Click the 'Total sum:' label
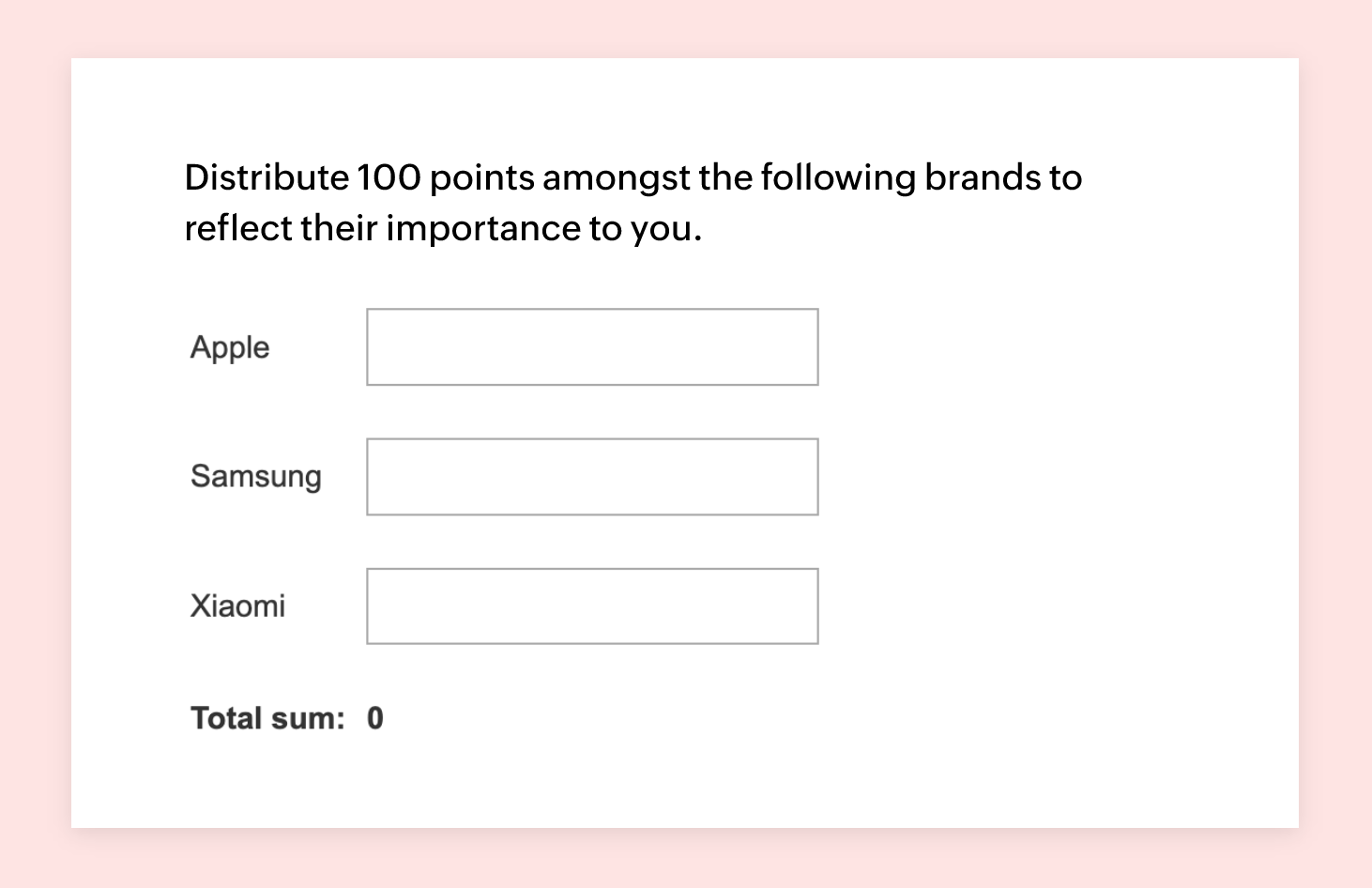Screen dimensions: 1372x888 [x=267, y=718]
